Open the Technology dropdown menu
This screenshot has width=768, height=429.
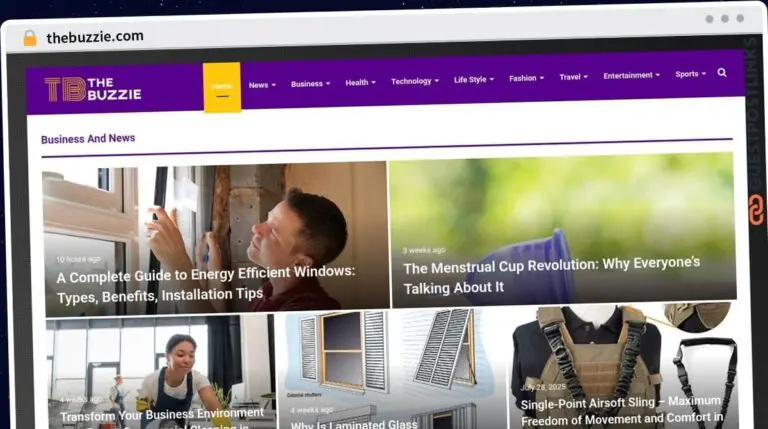click(414, 81)
